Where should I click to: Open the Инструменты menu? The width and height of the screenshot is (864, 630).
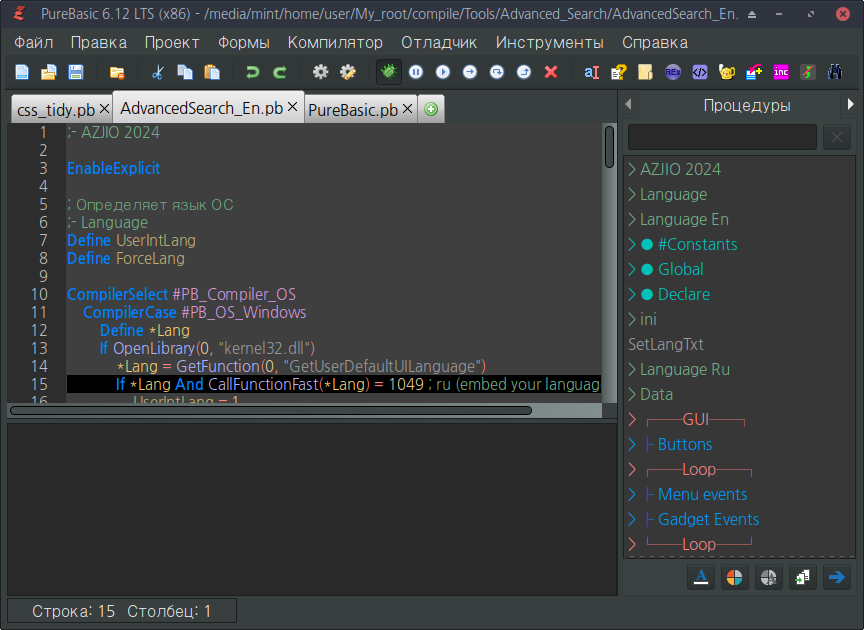point(549,42)
